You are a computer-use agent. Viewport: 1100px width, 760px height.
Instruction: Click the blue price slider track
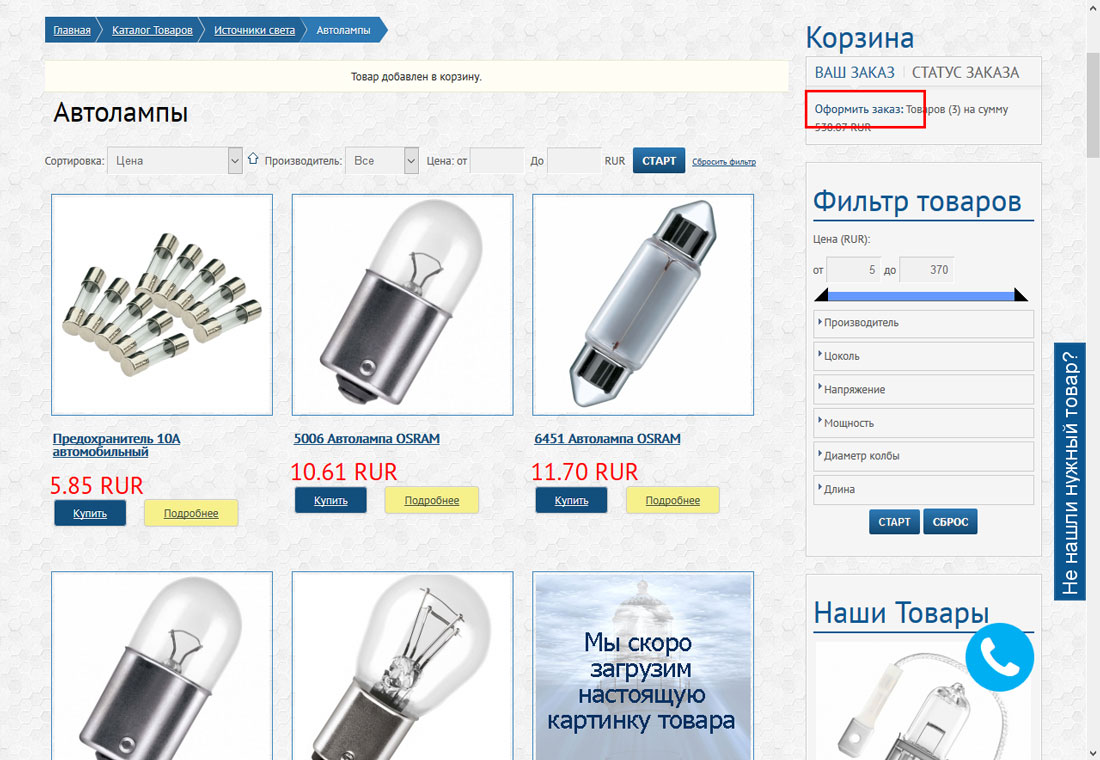point(921,296)
